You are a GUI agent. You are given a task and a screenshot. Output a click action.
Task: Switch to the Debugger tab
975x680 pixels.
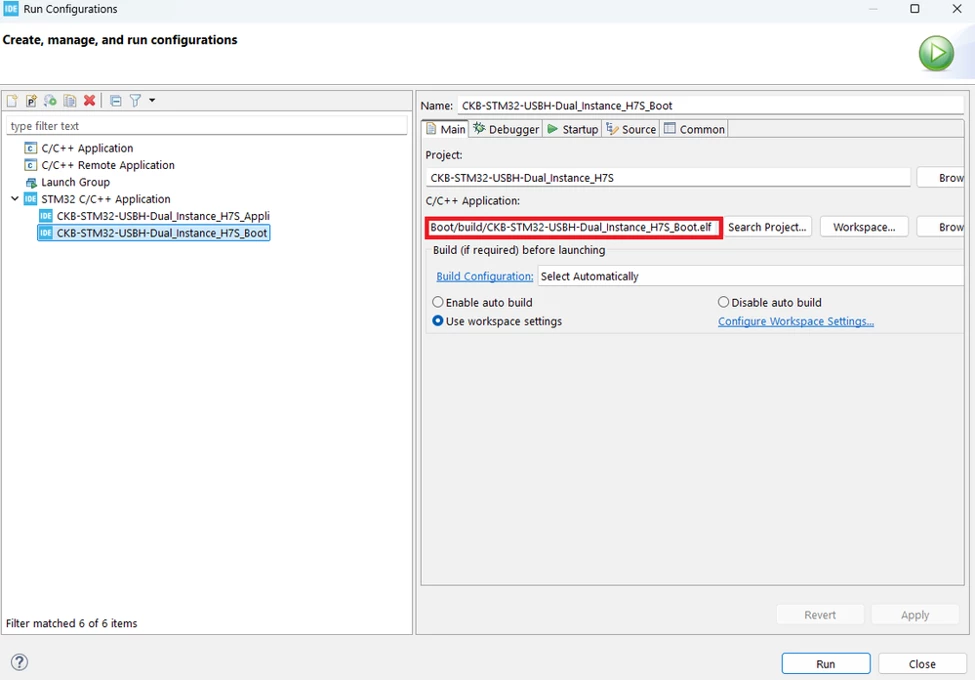506,129
